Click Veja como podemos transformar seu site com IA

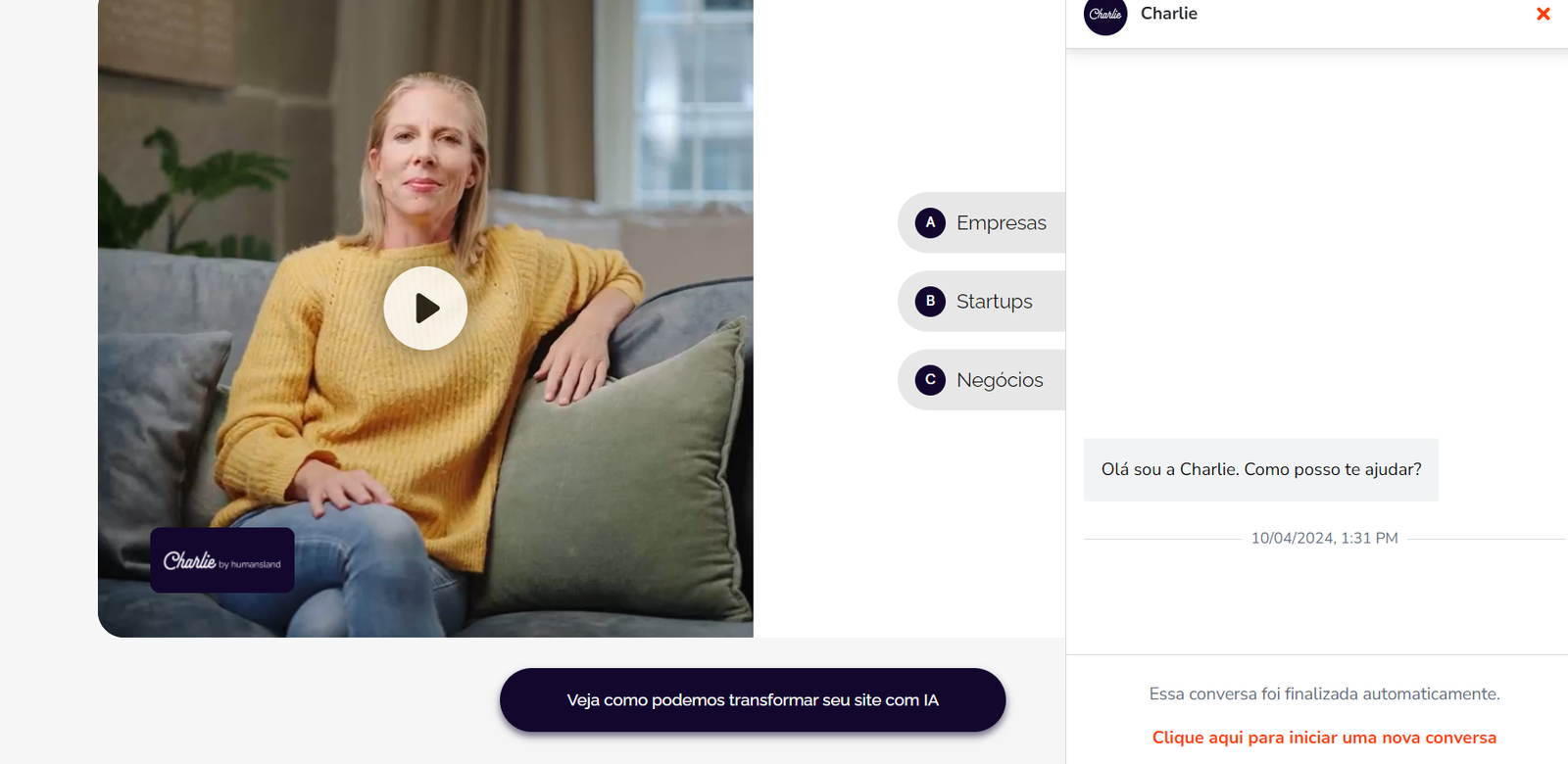coord(753,699)
